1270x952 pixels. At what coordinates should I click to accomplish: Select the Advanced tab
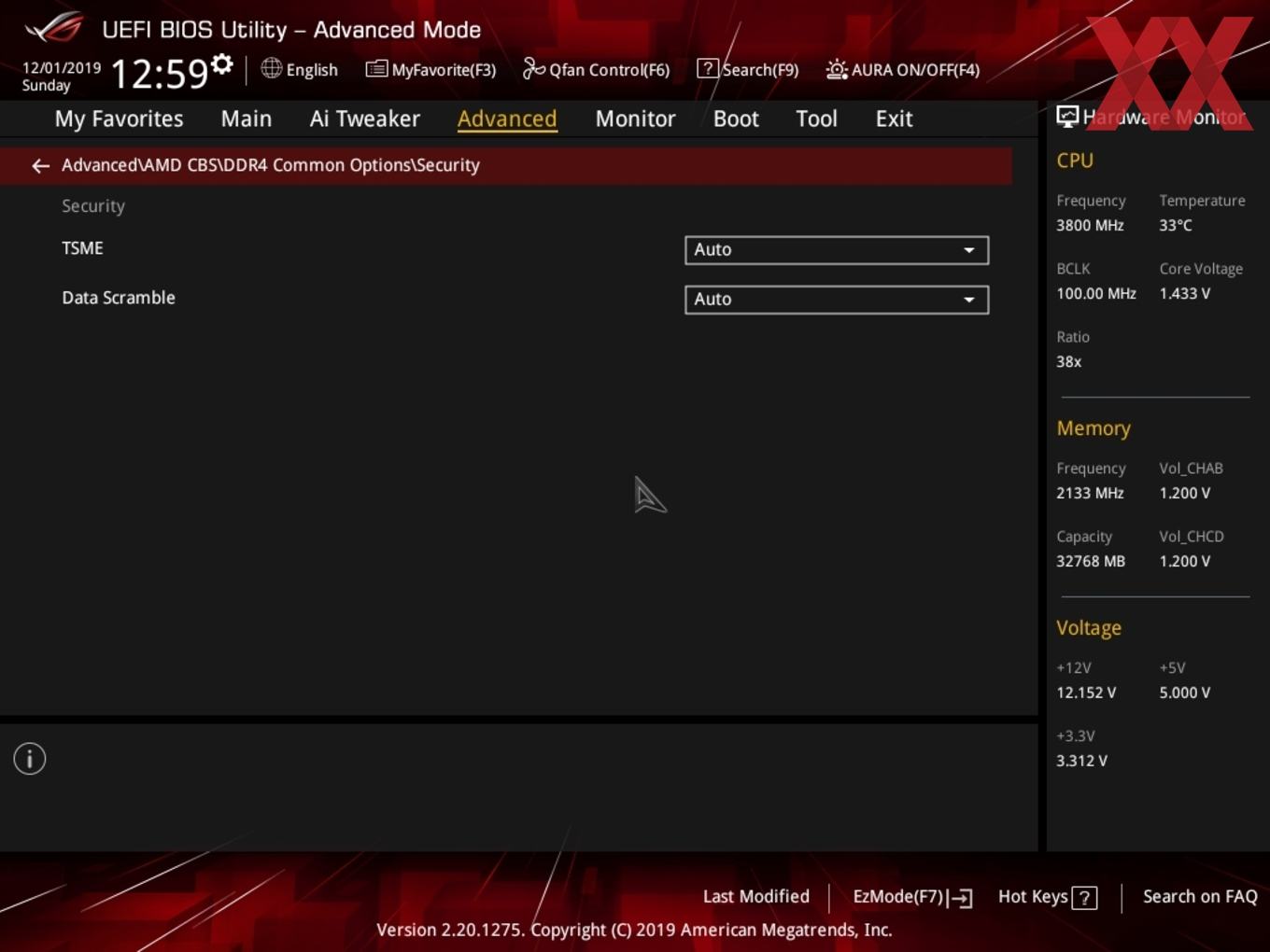point(507,119)
